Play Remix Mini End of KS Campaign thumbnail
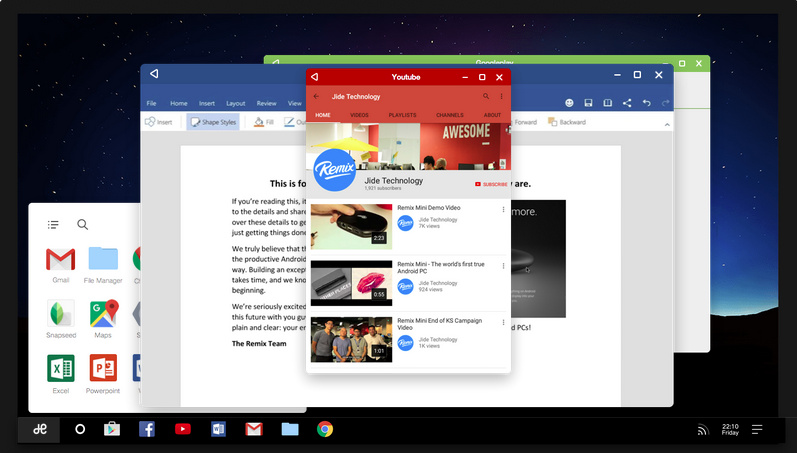The image size is (797, 453). [351, 340]
